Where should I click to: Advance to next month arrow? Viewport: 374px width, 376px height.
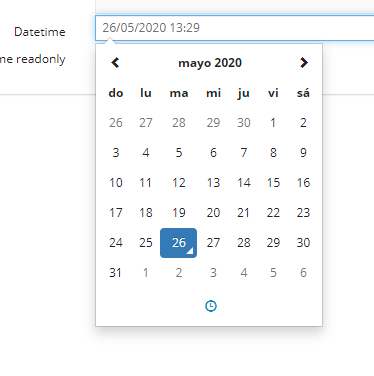304,63
